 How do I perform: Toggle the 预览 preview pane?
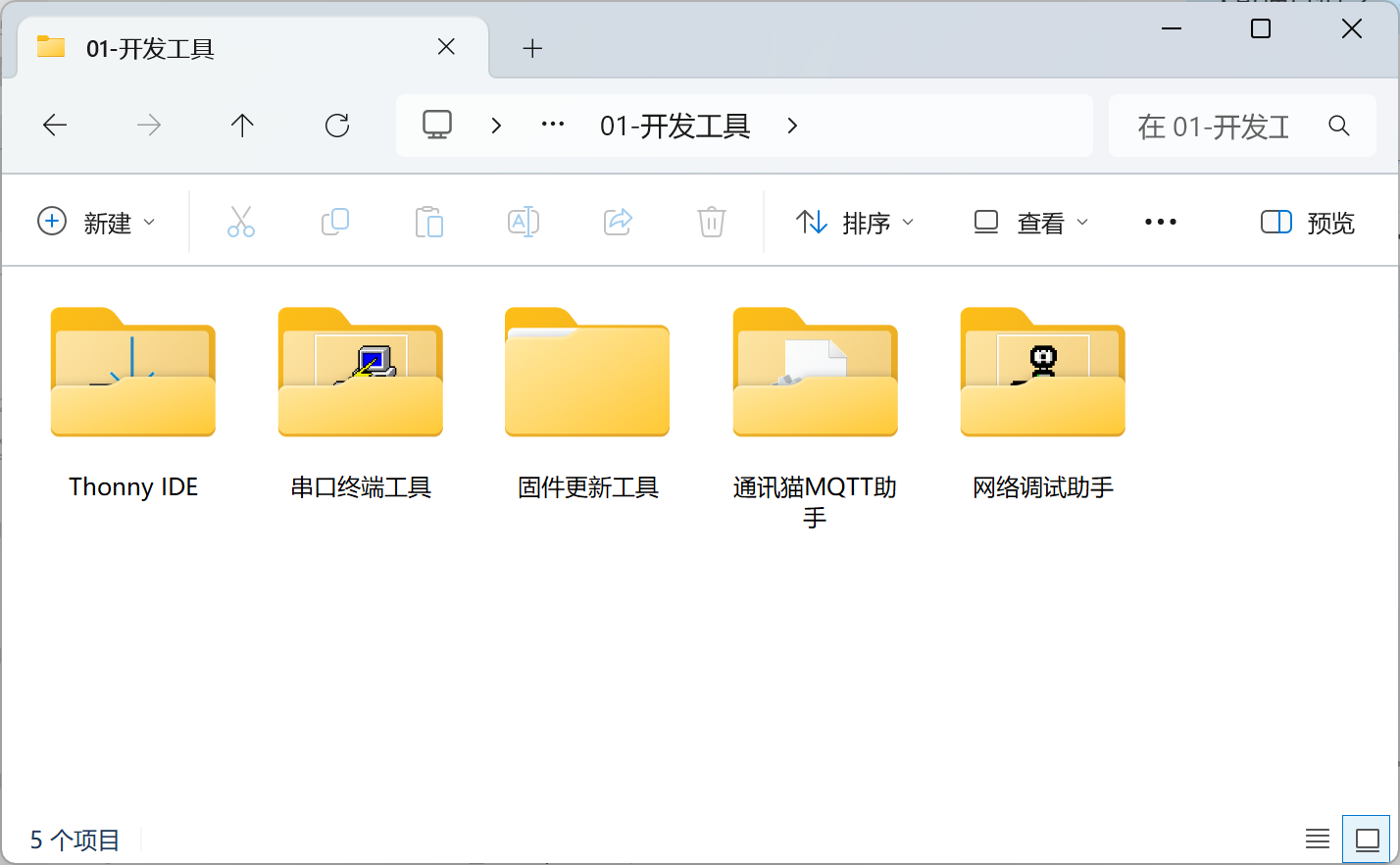(1307, 223)
